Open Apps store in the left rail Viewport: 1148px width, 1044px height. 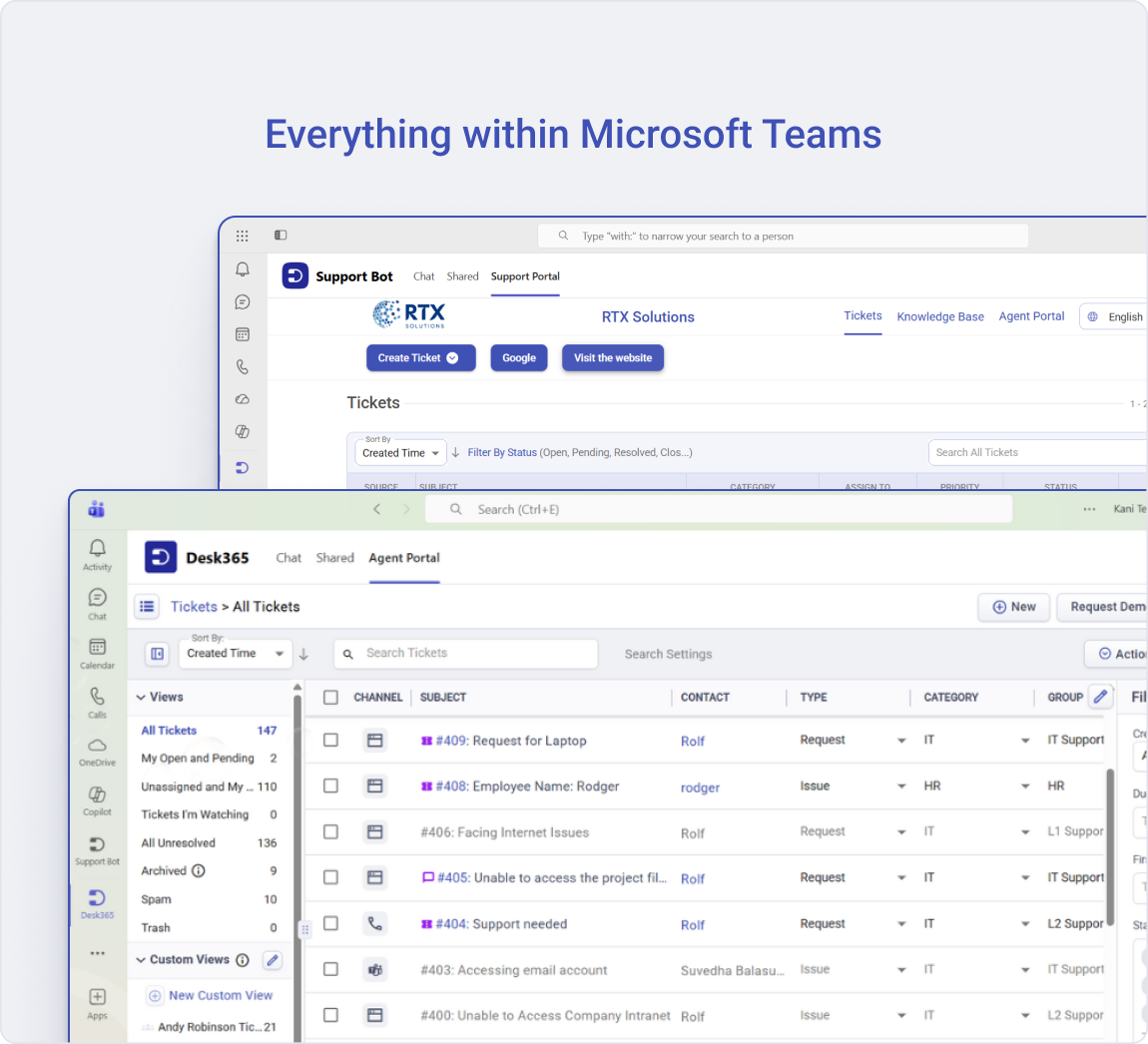pyautogui.click(x=98, y=1004)
